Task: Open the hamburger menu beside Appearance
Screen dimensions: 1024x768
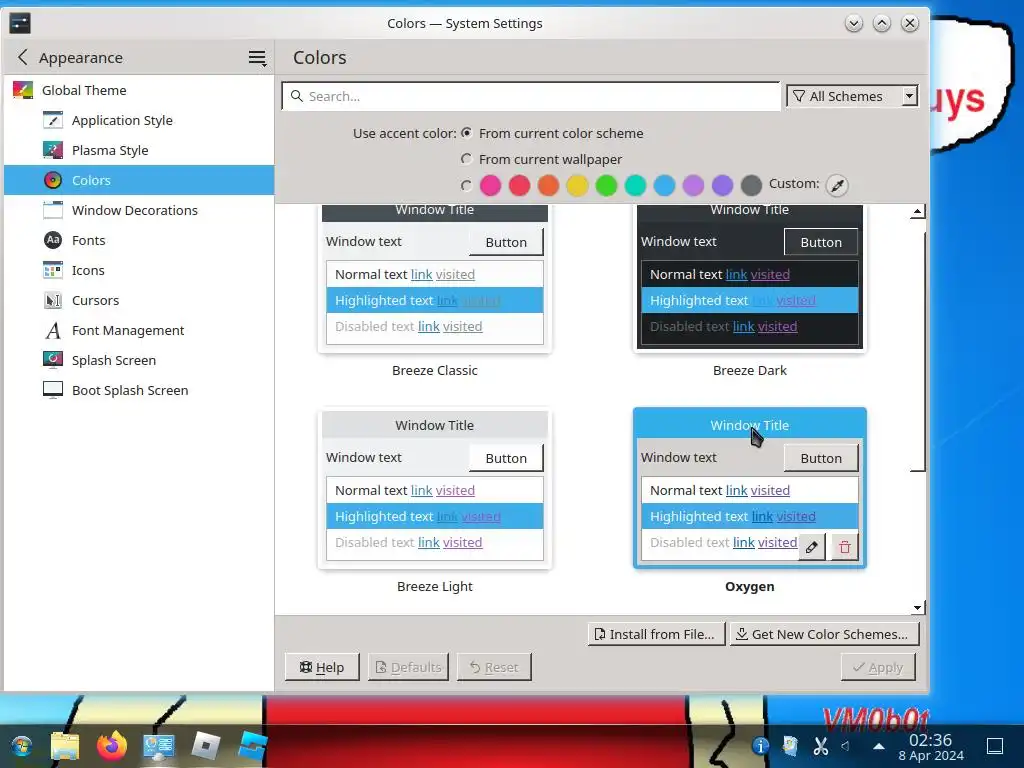Action: [x=257, y=58]
